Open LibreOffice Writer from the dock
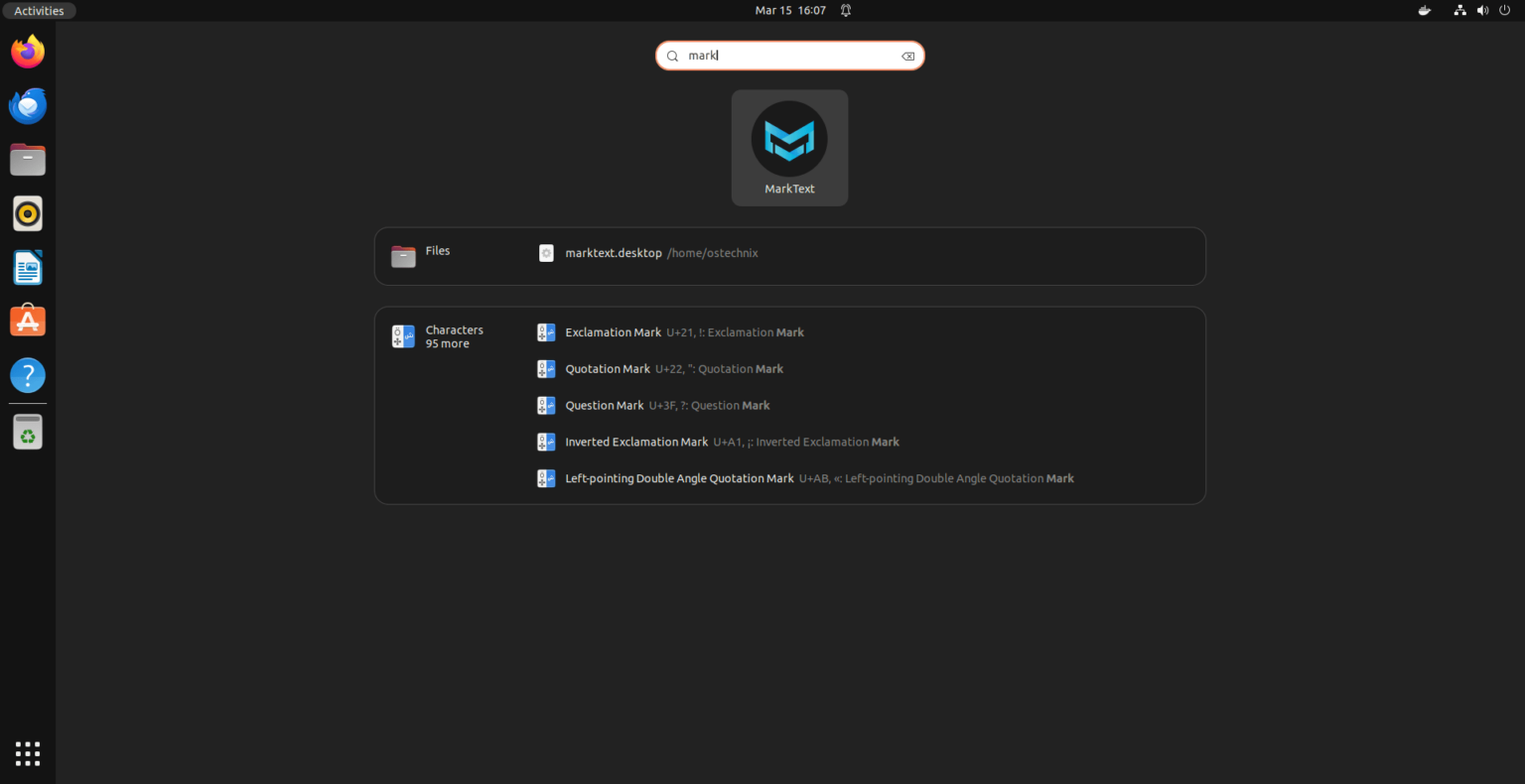1525x784 pixels. click(x=27, y=267)
